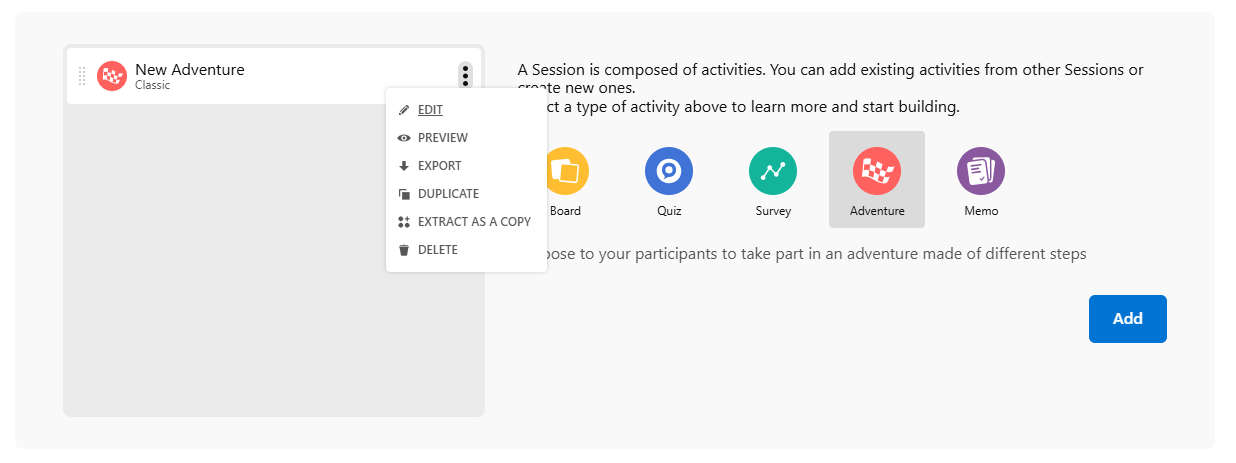Click the trash icon beside Delete

pyautogui.click(x=404, y=250)
